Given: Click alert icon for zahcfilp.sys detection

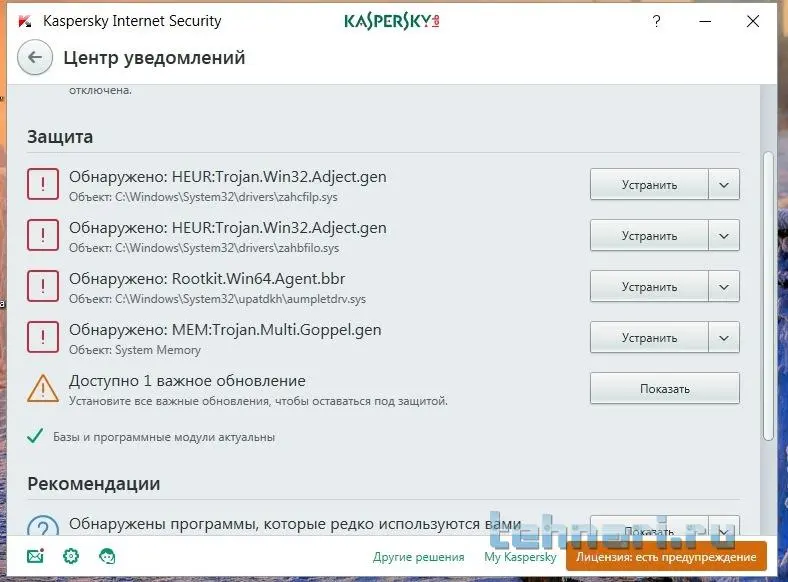Looking at the screenshot, I should [43, 184].
